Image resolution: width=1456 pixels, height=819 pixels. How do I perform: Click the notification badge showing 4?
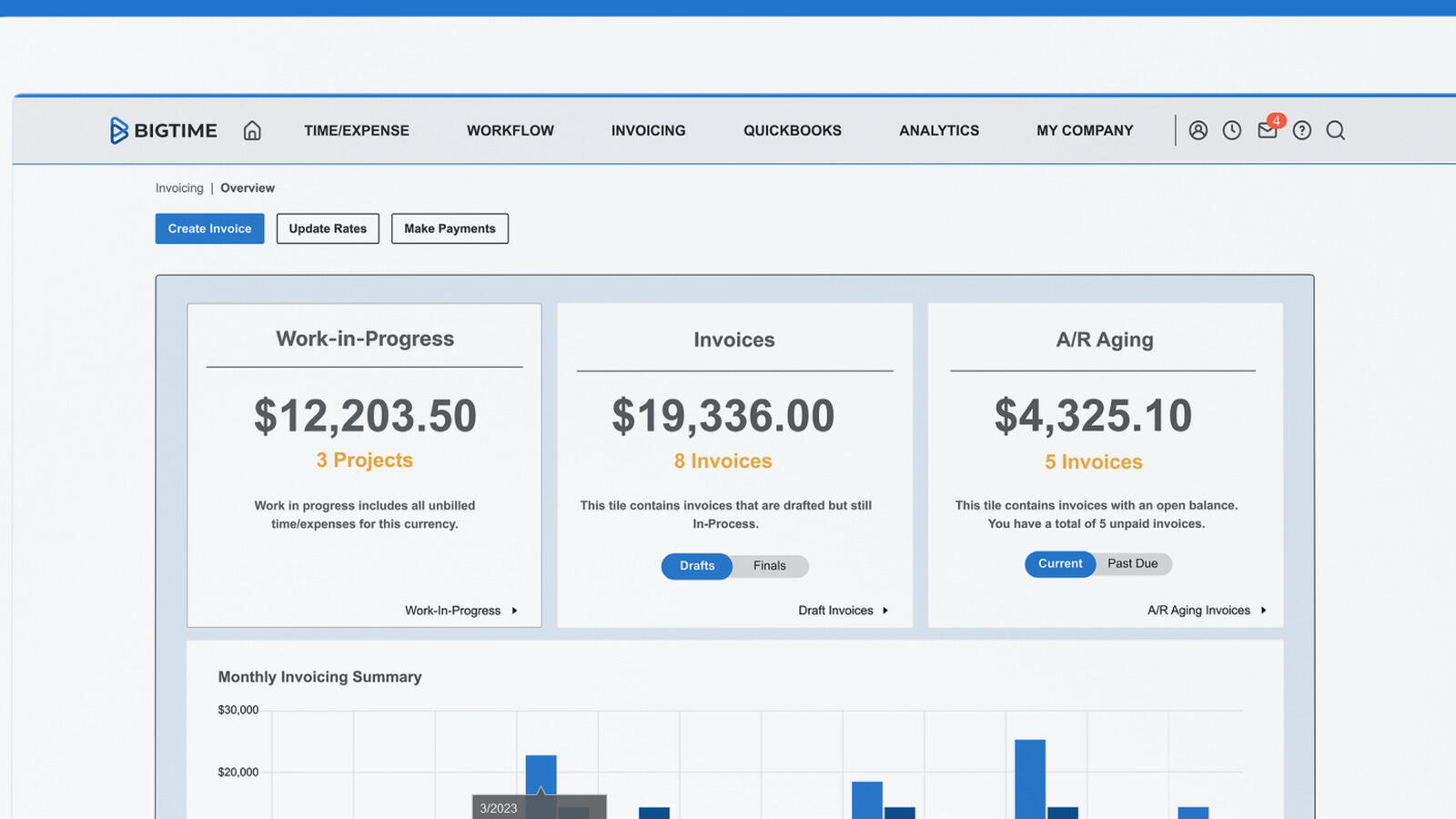pos(1276,120)
